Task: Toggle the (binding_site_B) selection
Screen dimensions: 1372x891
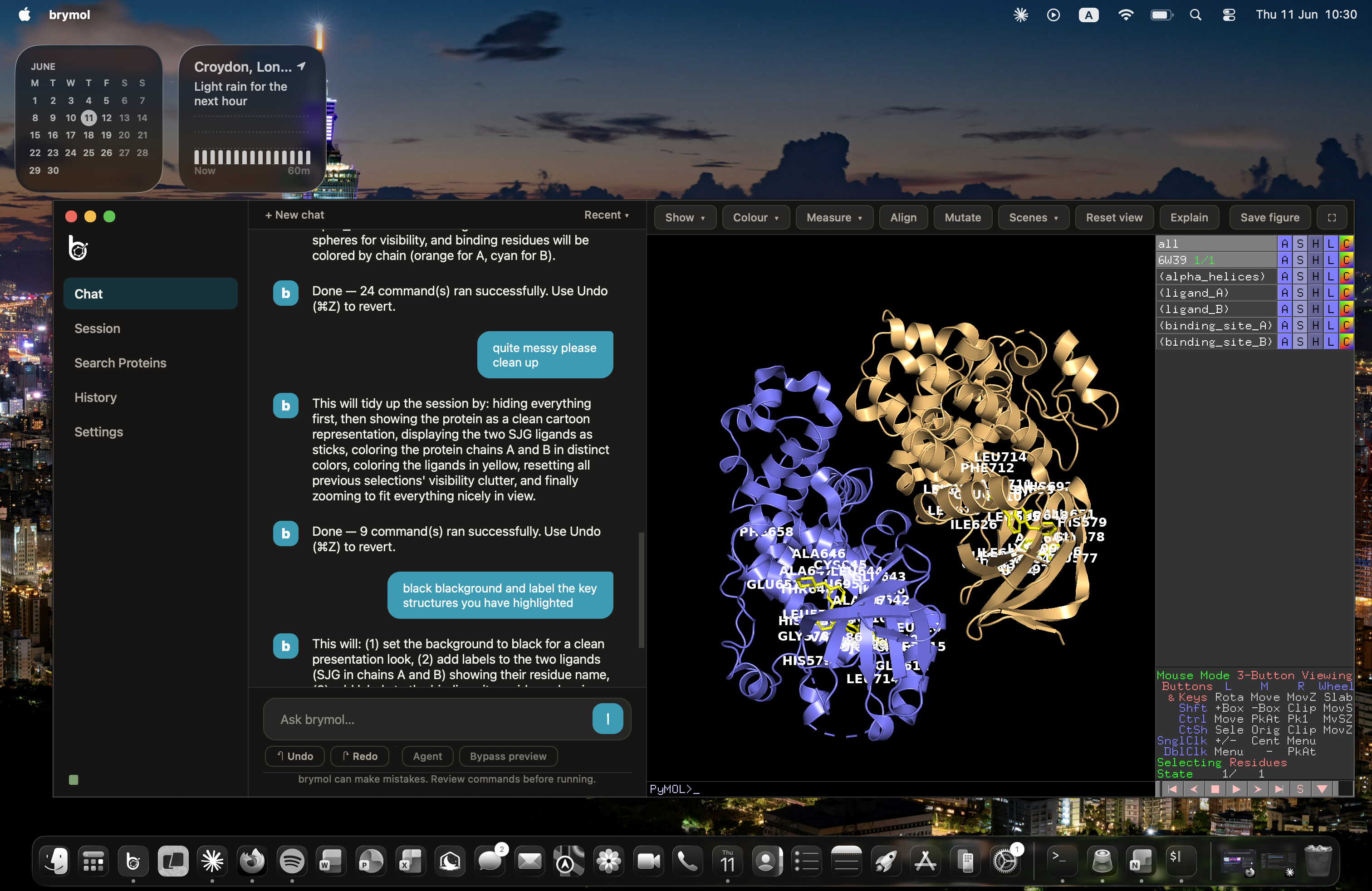Action: 1216,342
